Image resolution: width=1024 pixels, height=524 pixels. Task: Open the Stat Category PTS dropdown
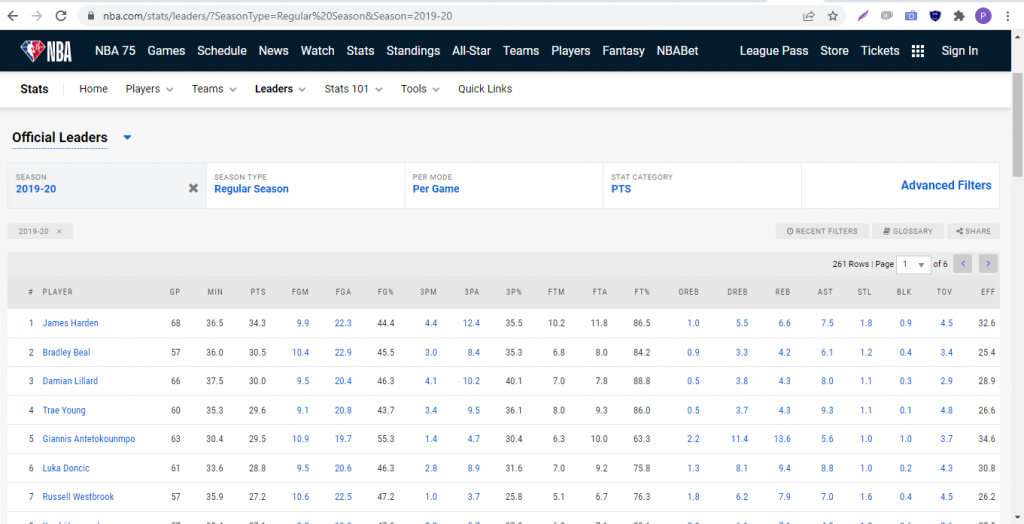(702, 186)
